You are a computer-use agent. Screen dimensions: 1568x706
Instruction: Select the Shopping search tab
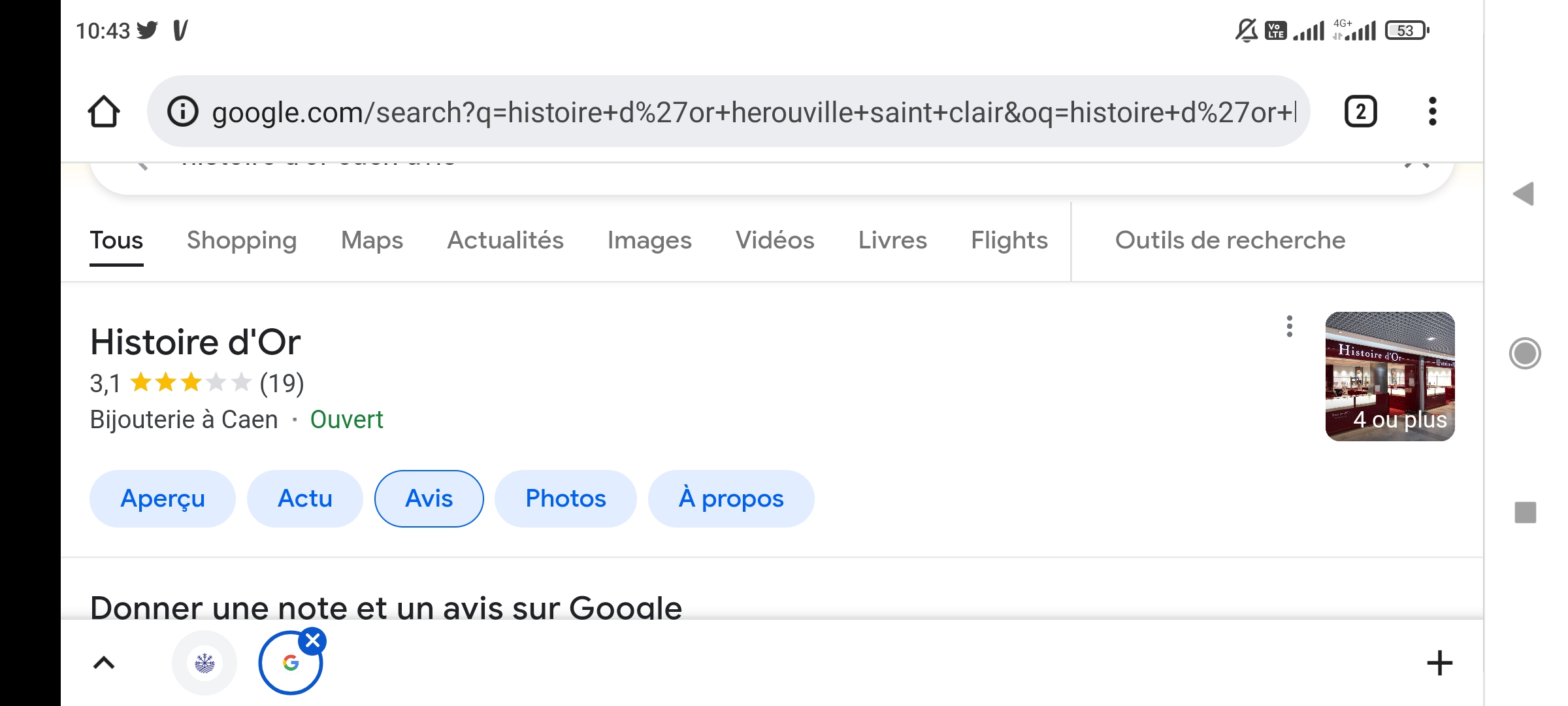[x=242, y=241]
